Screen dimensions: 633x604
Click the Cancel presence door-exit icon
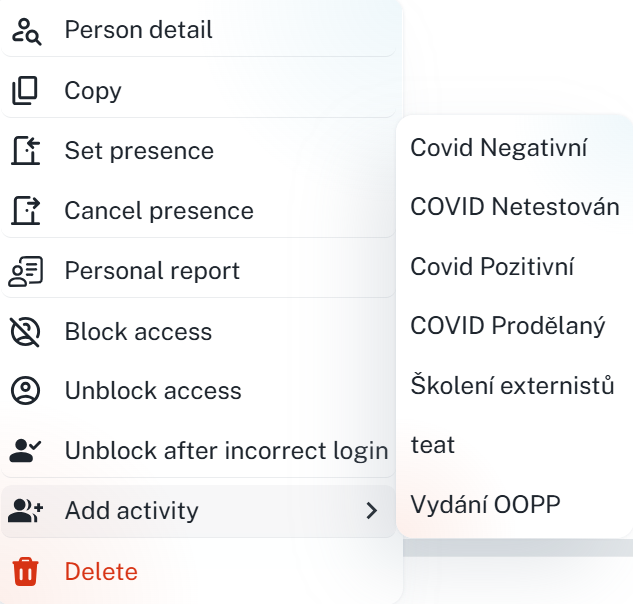coord(25,211)
